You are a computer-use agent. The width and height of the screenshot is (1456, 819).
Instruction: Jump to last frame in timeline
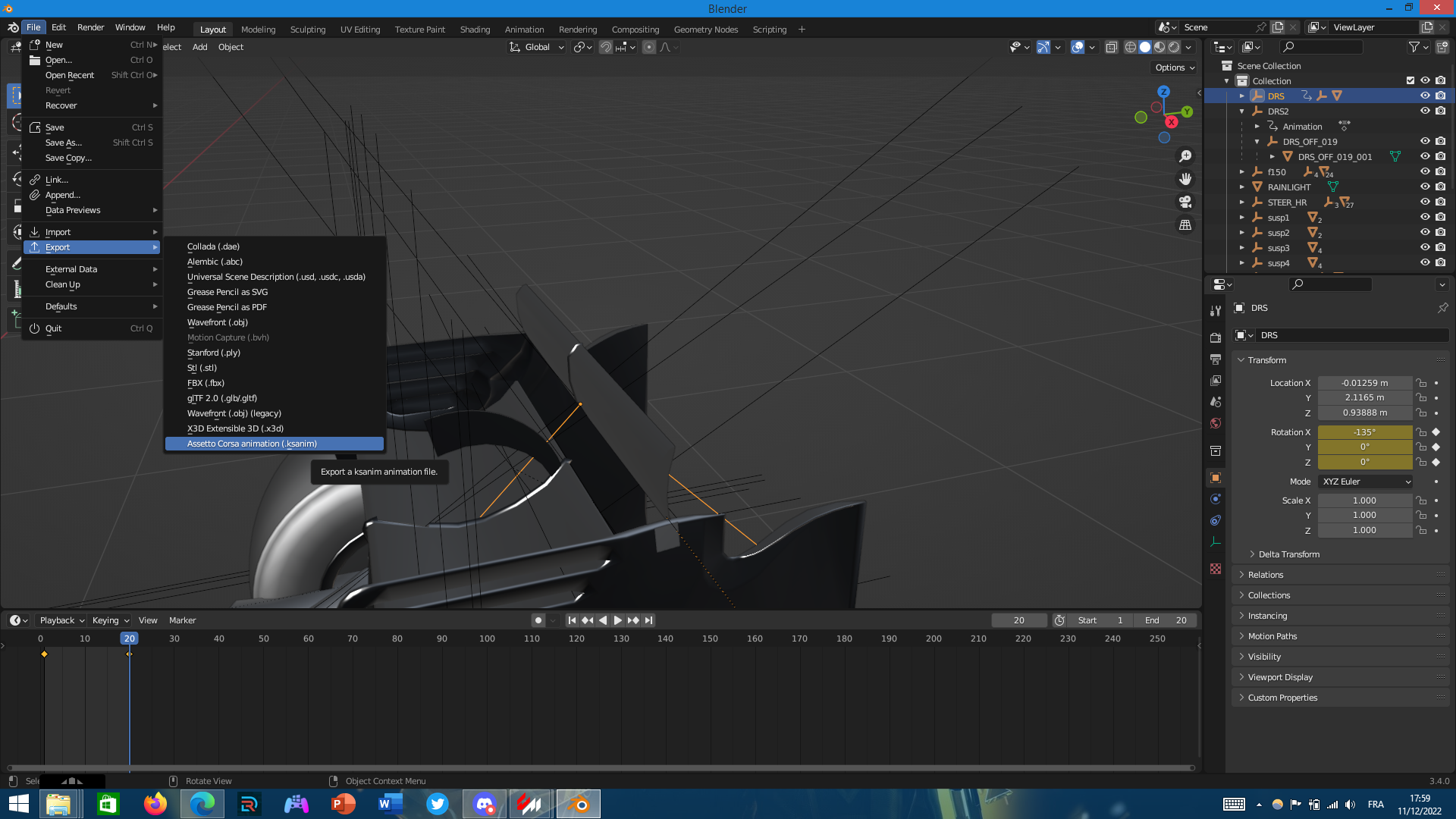click(x=649, y=620)
